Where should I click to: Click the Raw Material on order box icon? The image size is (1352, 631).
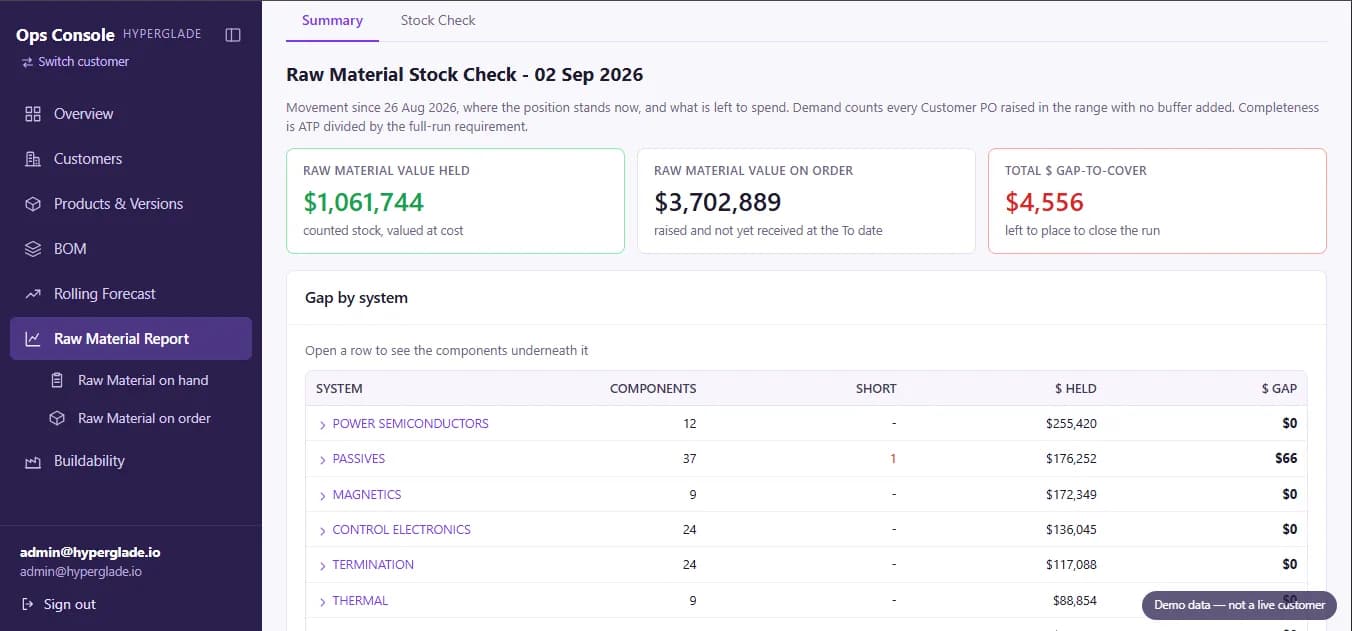click(57, 418)
